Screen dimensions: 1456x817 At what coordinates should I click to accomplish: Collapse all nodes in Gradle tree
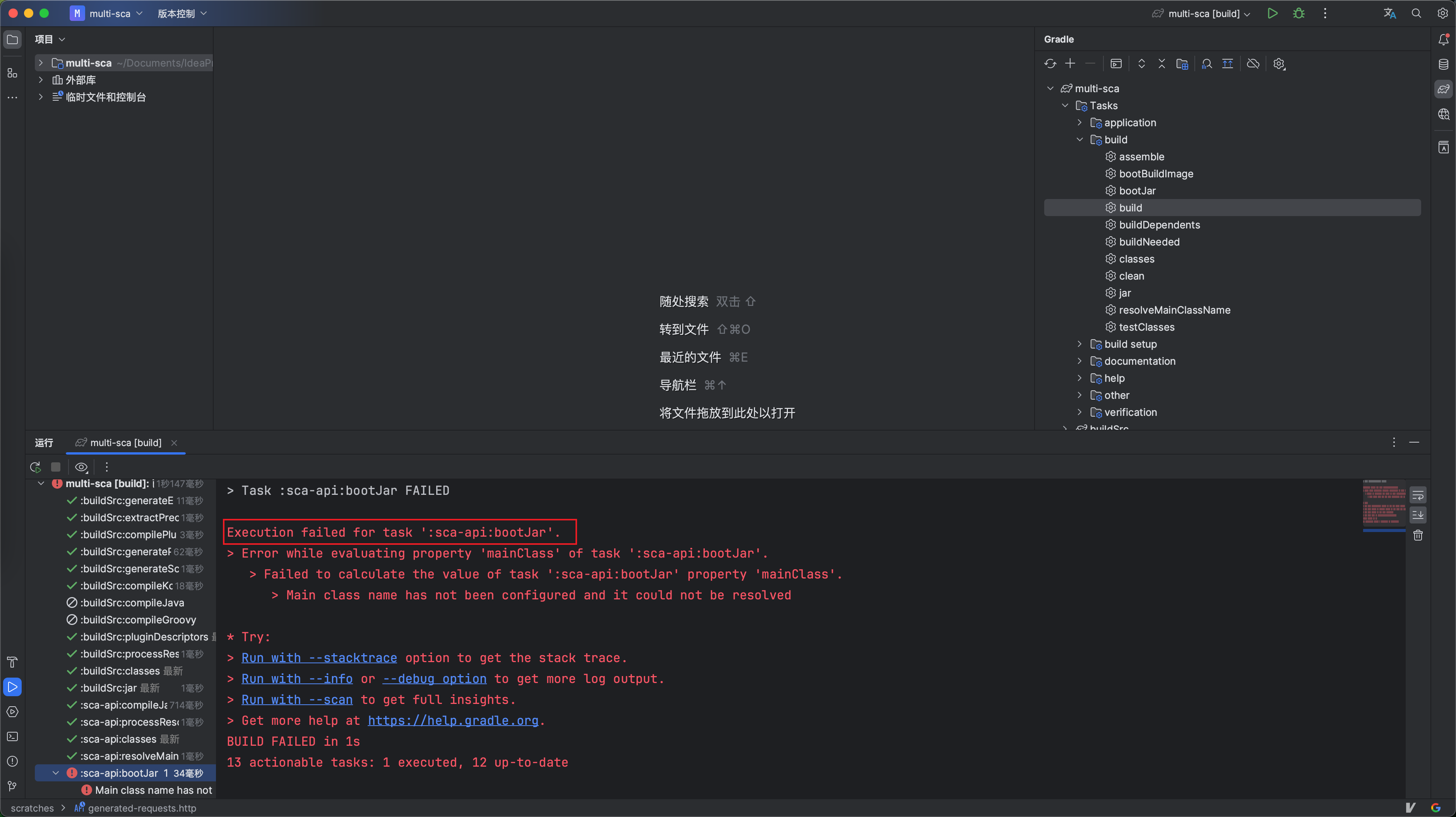[1161, 64]
